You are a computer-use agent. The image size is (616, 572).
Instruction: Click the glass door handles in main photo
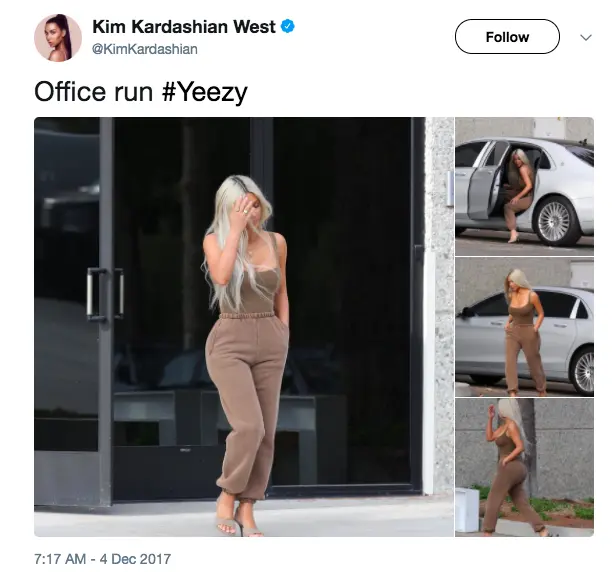coord(105,294)
